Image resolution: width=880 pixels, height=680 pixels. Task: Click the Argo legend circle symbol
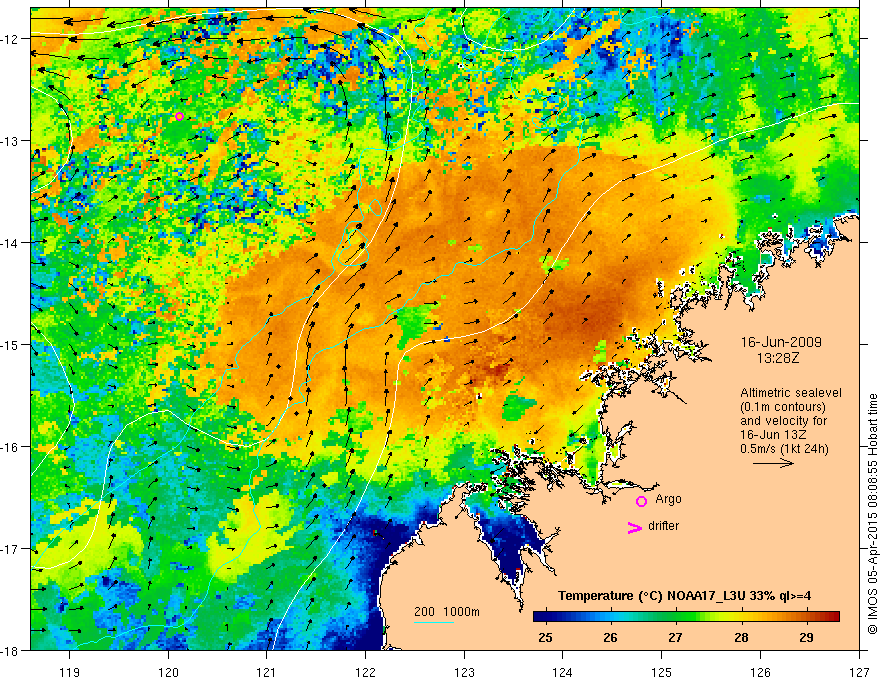(x=641, y=501)
